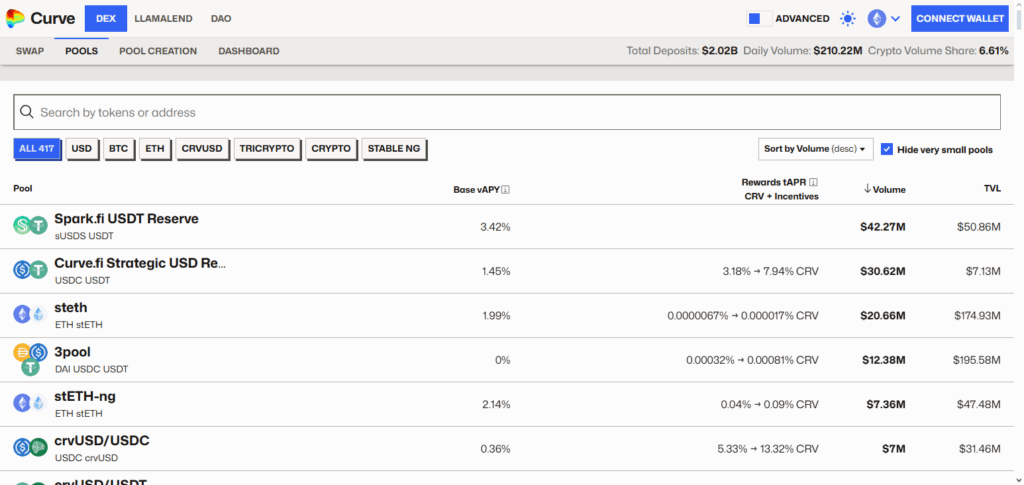Click Daily Volume $210.22M stat

pos(803,51)
